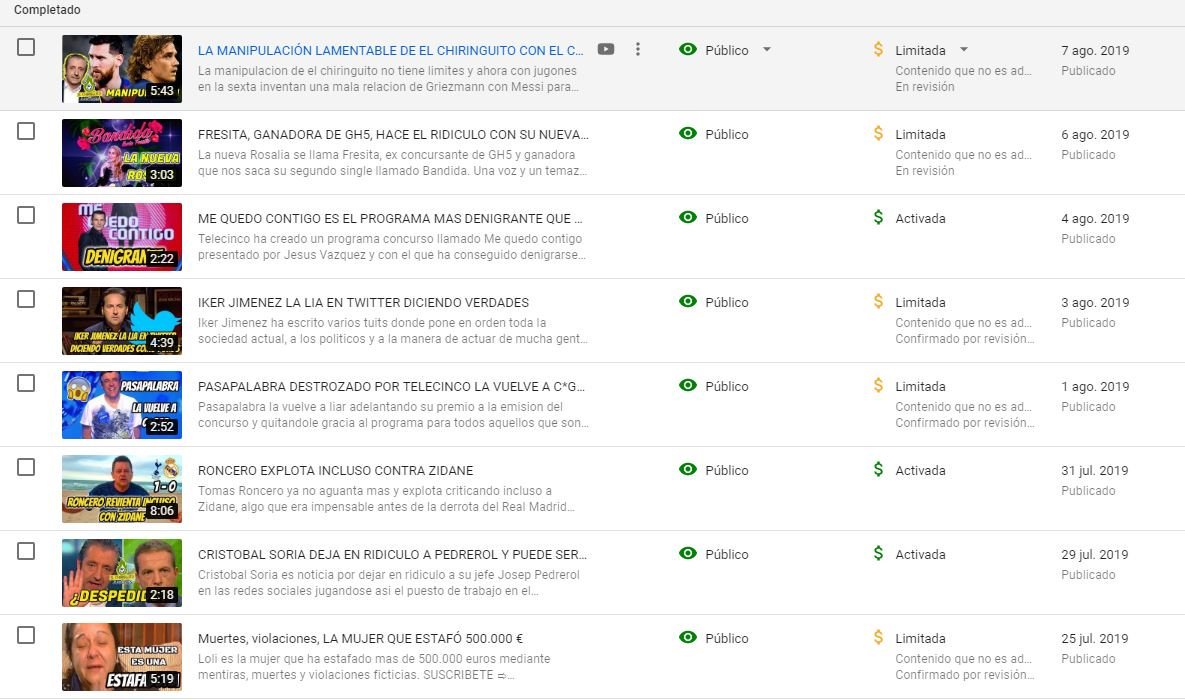Click eye icon for Iker Jimenez video
Screen dimensions: 1185x700
[x=688, y=301]
